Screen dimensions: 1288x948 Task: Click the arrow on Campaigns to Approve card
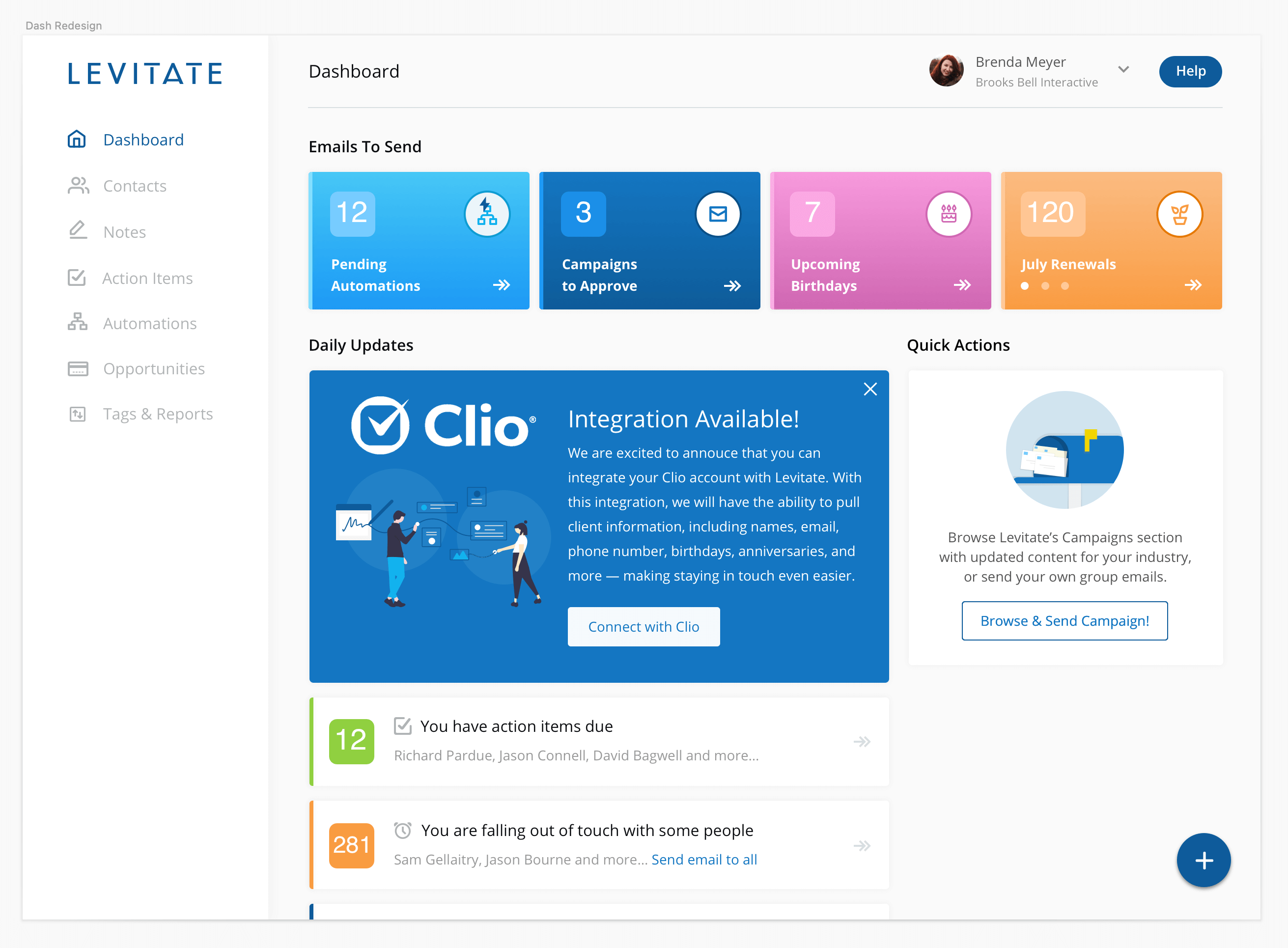click(x=732, y=285)
